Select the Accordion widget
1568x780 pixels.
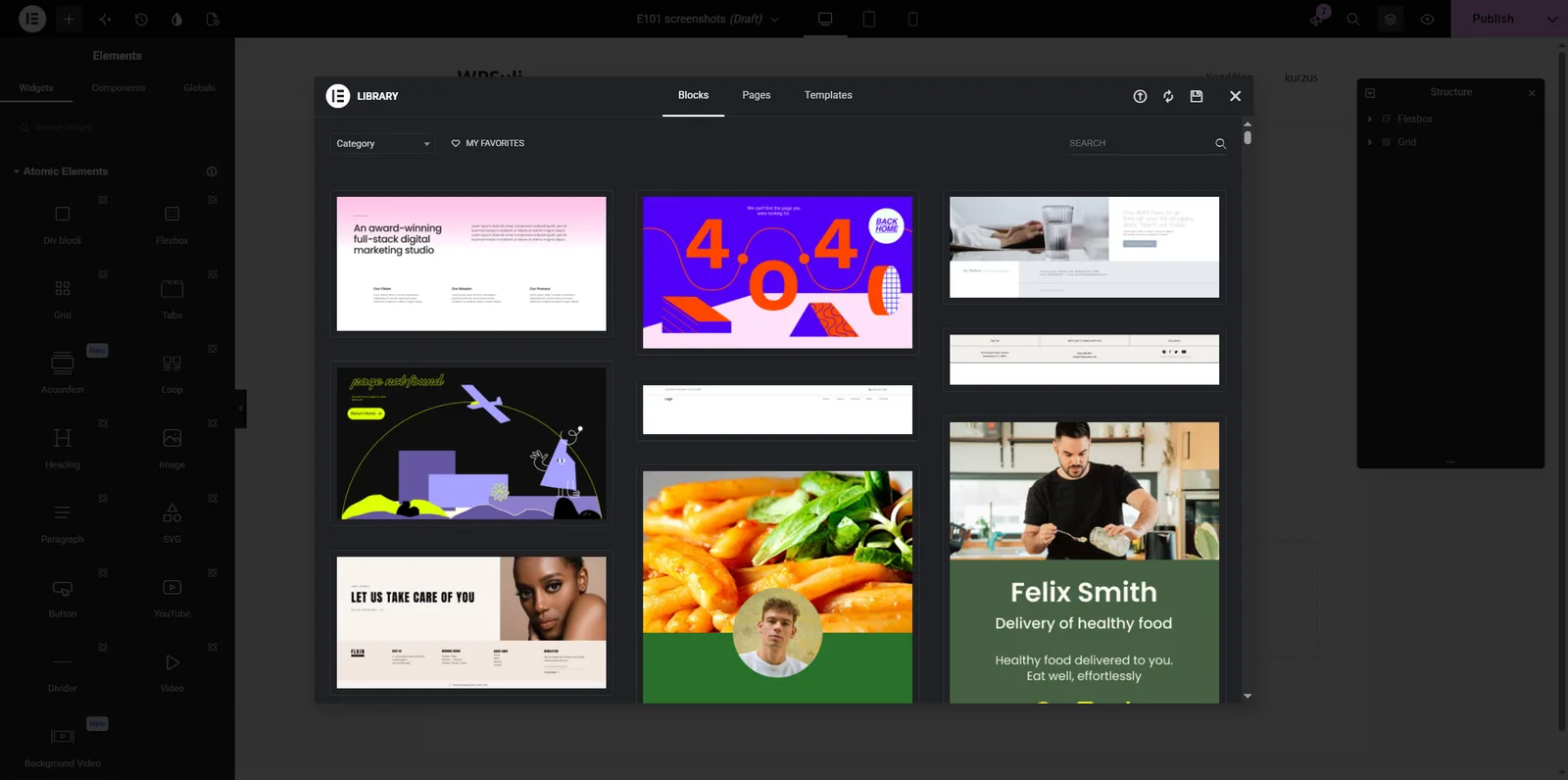pos(63,373)
